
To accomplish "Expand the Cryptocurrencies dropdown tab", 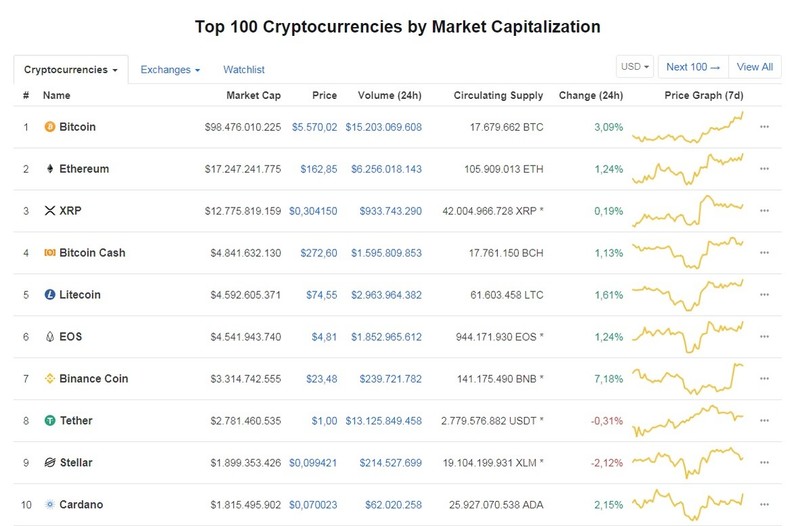I will click(x=71, y=69).
